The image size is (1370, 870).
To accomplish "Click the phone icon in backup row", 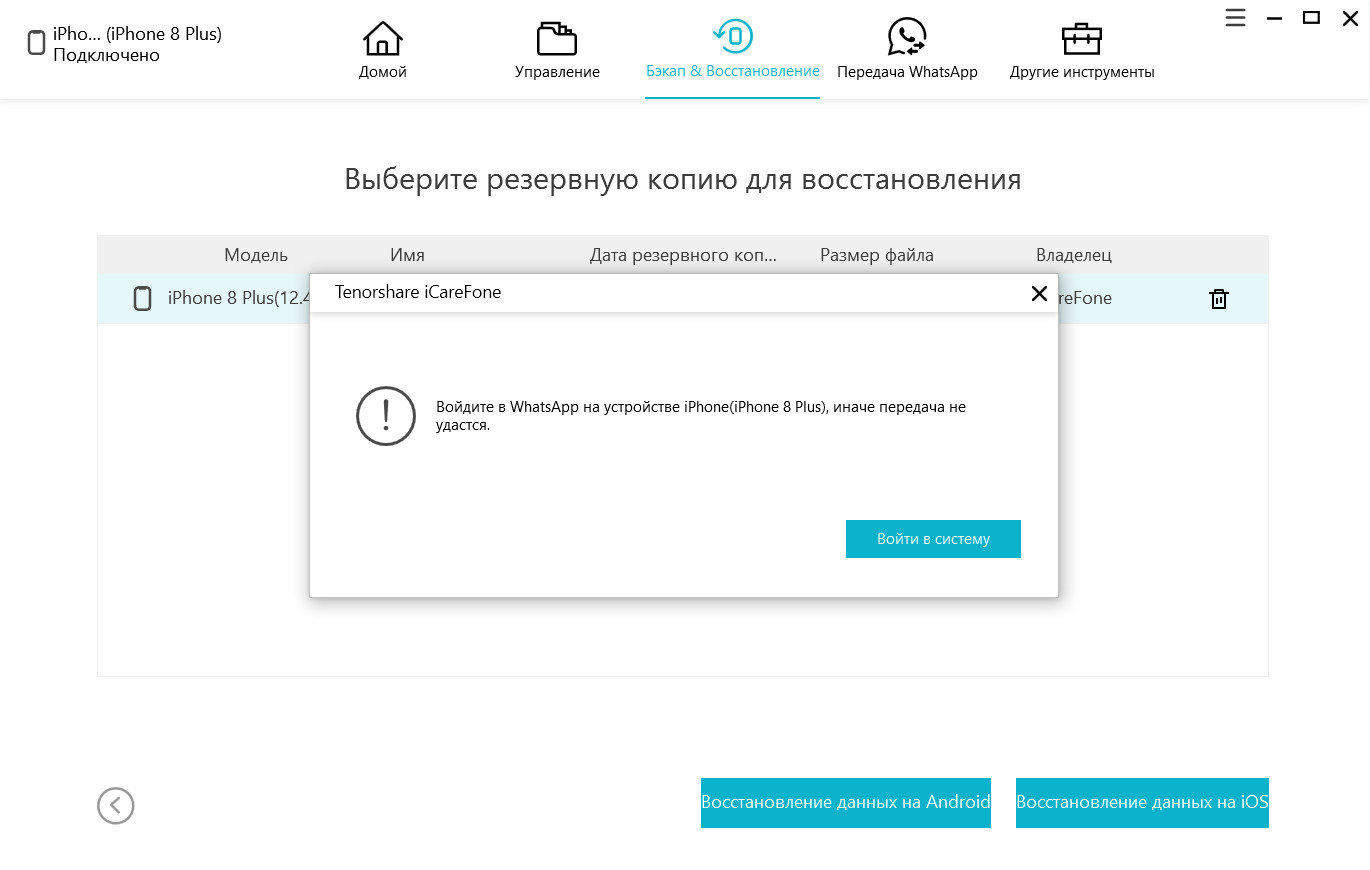I will coord(143,298).
